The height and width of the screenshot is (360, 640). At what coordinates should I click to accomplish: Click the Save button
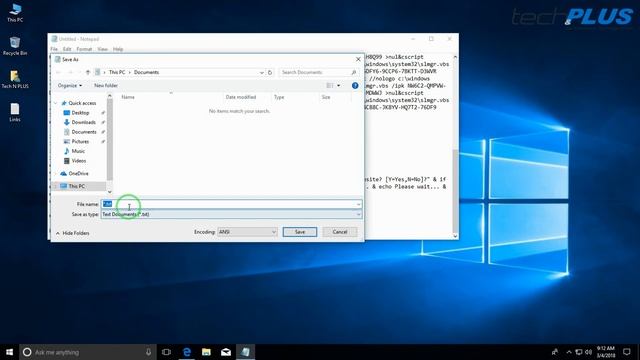(300, 232)
